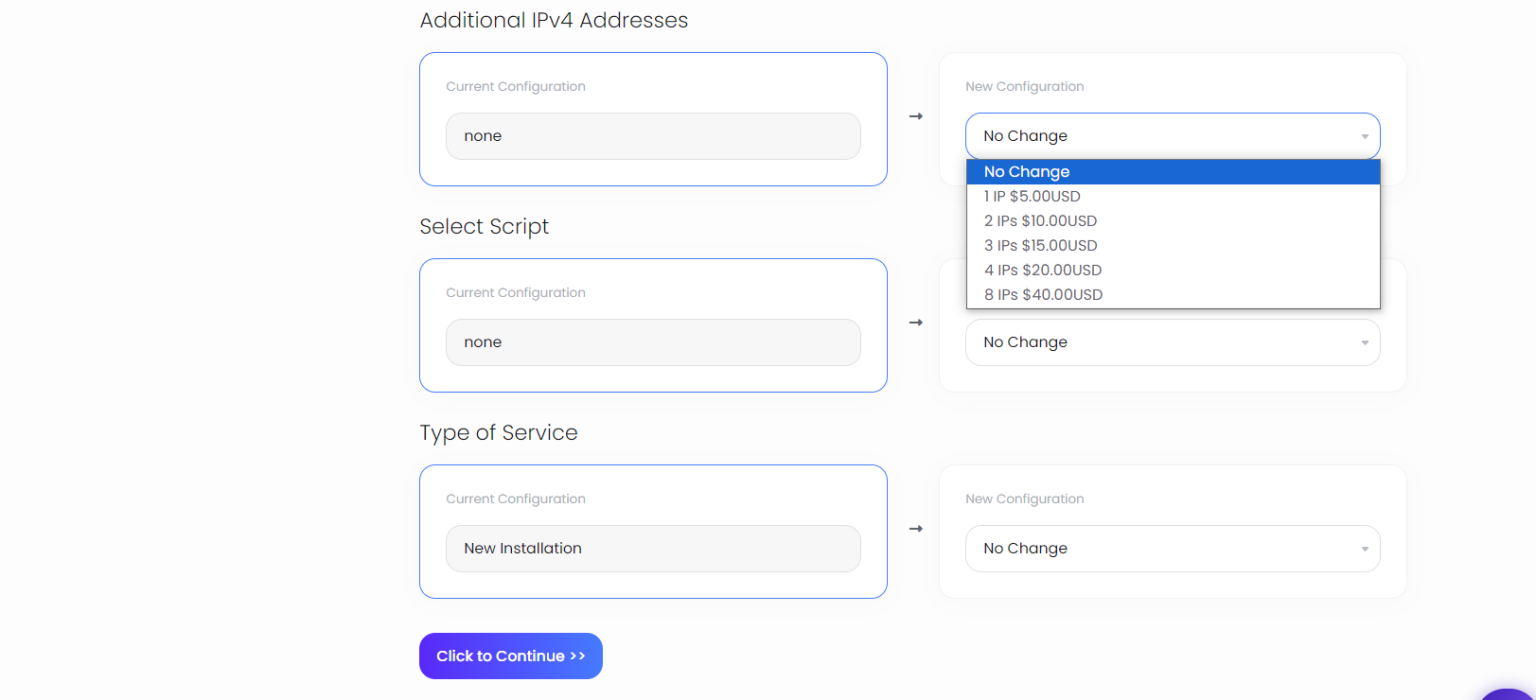1536x700 pixels.
Task: Select the highlighted No Change option
Action: coord(1026,171)
